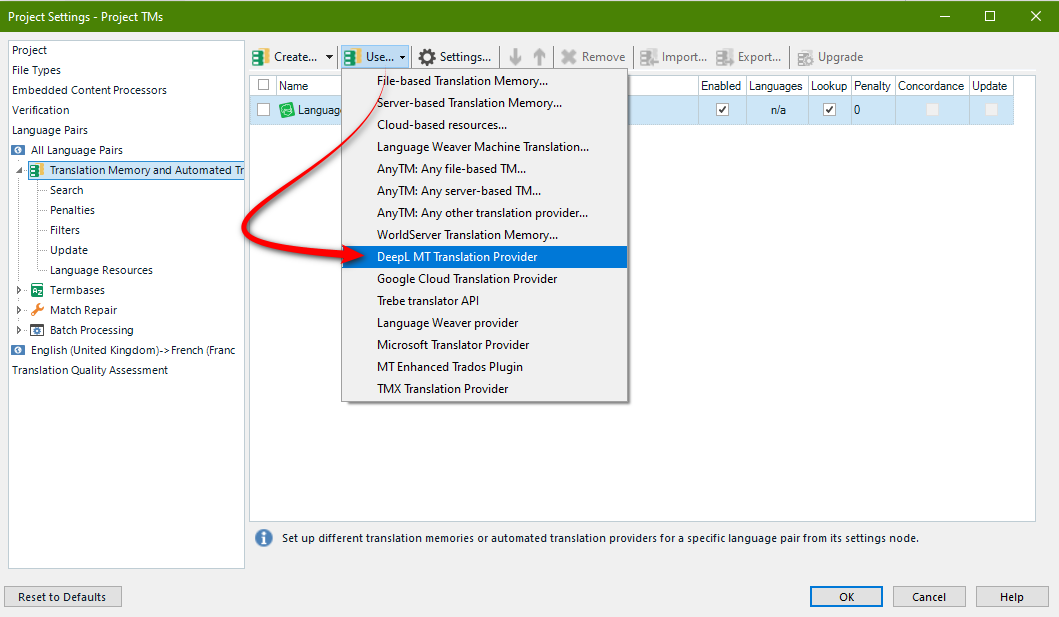Expand the Match Repair tree node
The width and height of the screenshot is (1059, 617).
[x=19, y=310]
